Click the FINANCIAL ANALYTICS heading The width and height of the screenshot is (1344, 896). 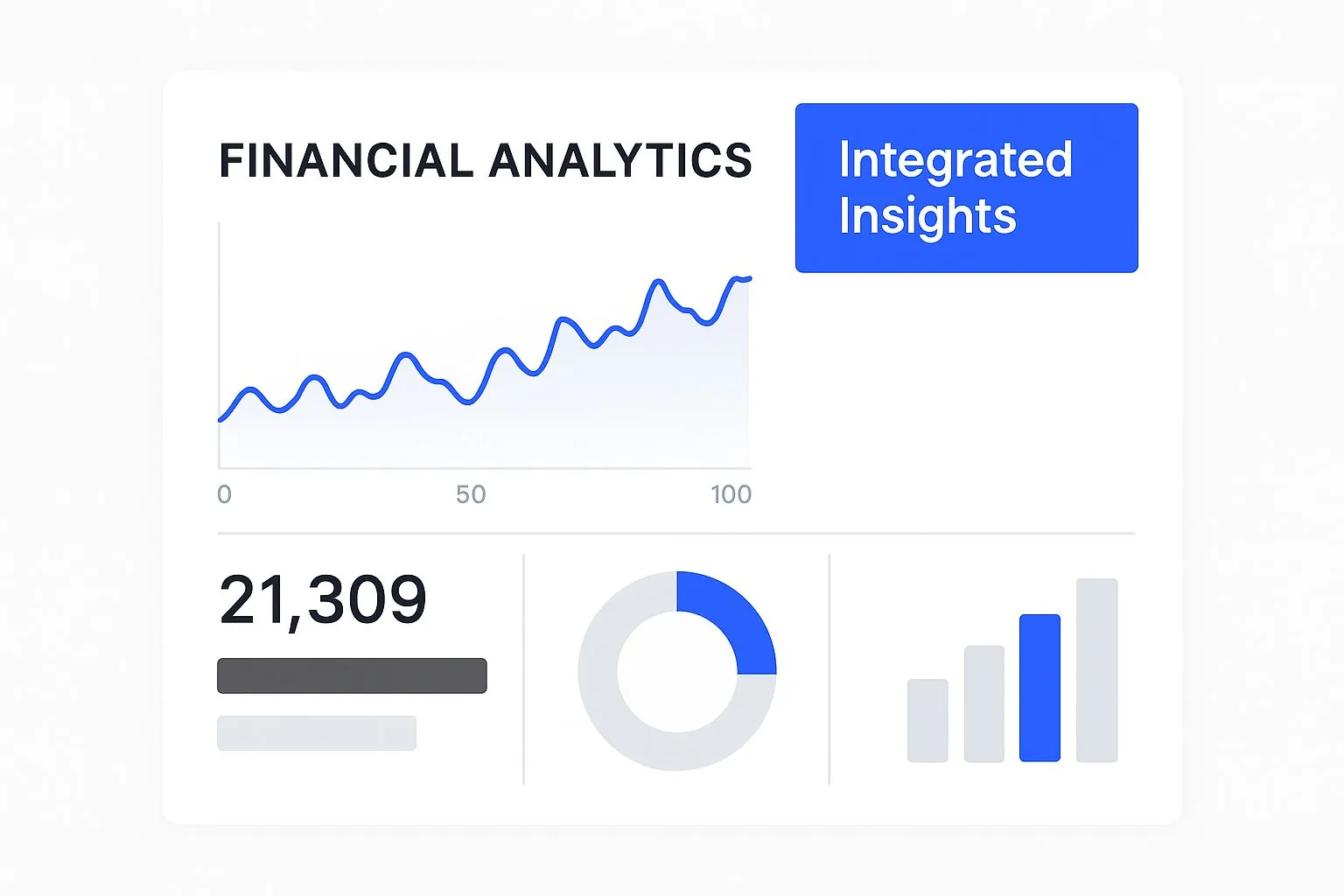(x=486, y=161)
